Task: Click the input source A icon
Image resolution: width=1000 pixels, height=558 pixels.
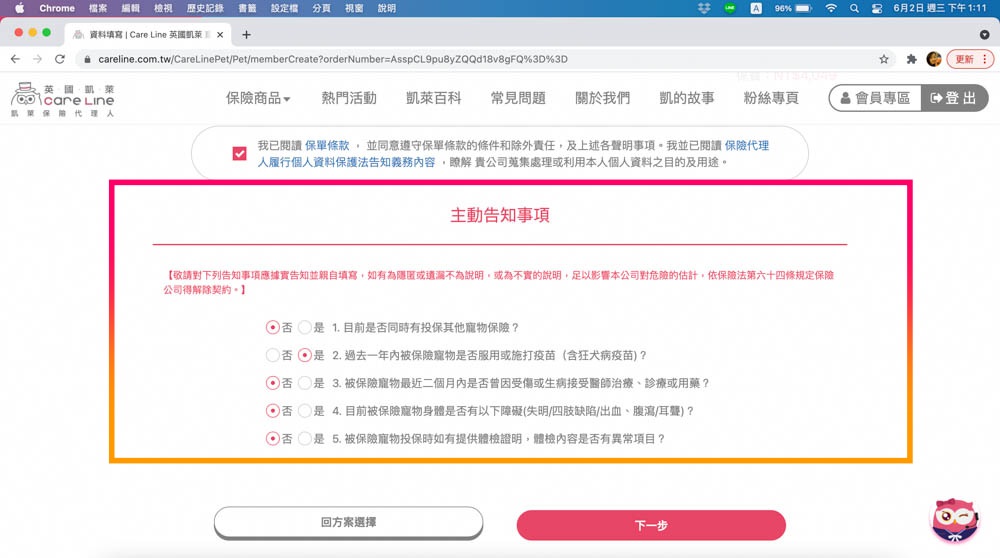Action: tap(756, 8)
